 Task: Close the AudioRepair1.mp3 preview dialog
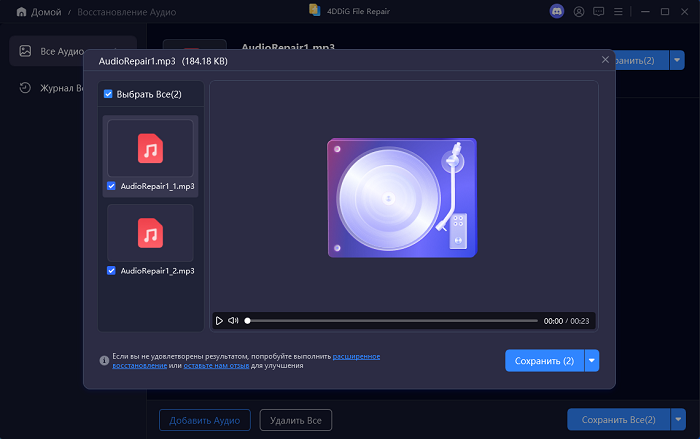(x=605, y=59)
